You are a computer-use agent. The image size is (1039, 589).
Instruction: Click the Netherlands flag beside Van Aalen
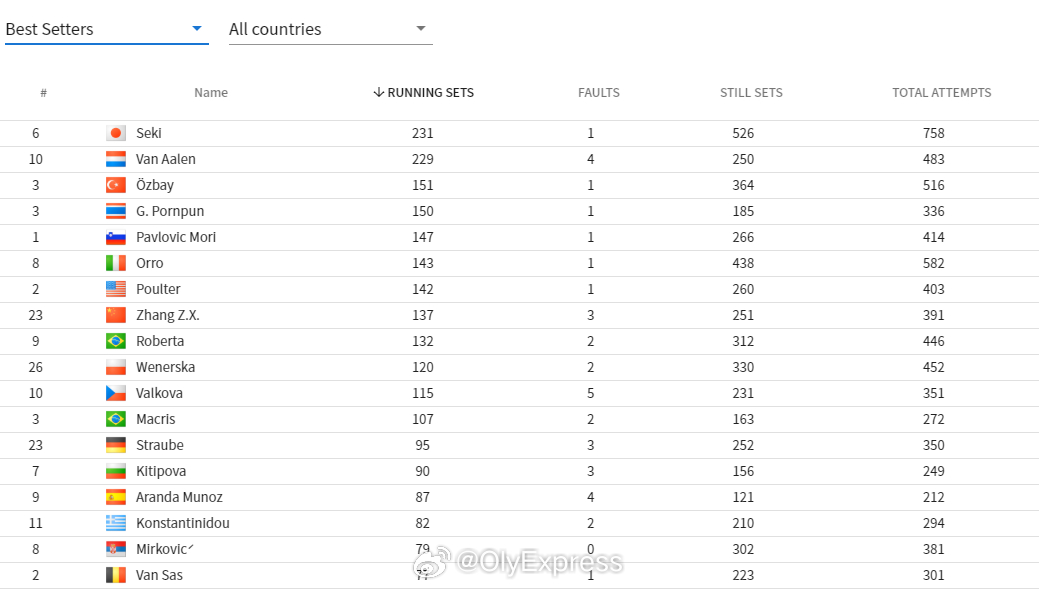click(116, 159)
